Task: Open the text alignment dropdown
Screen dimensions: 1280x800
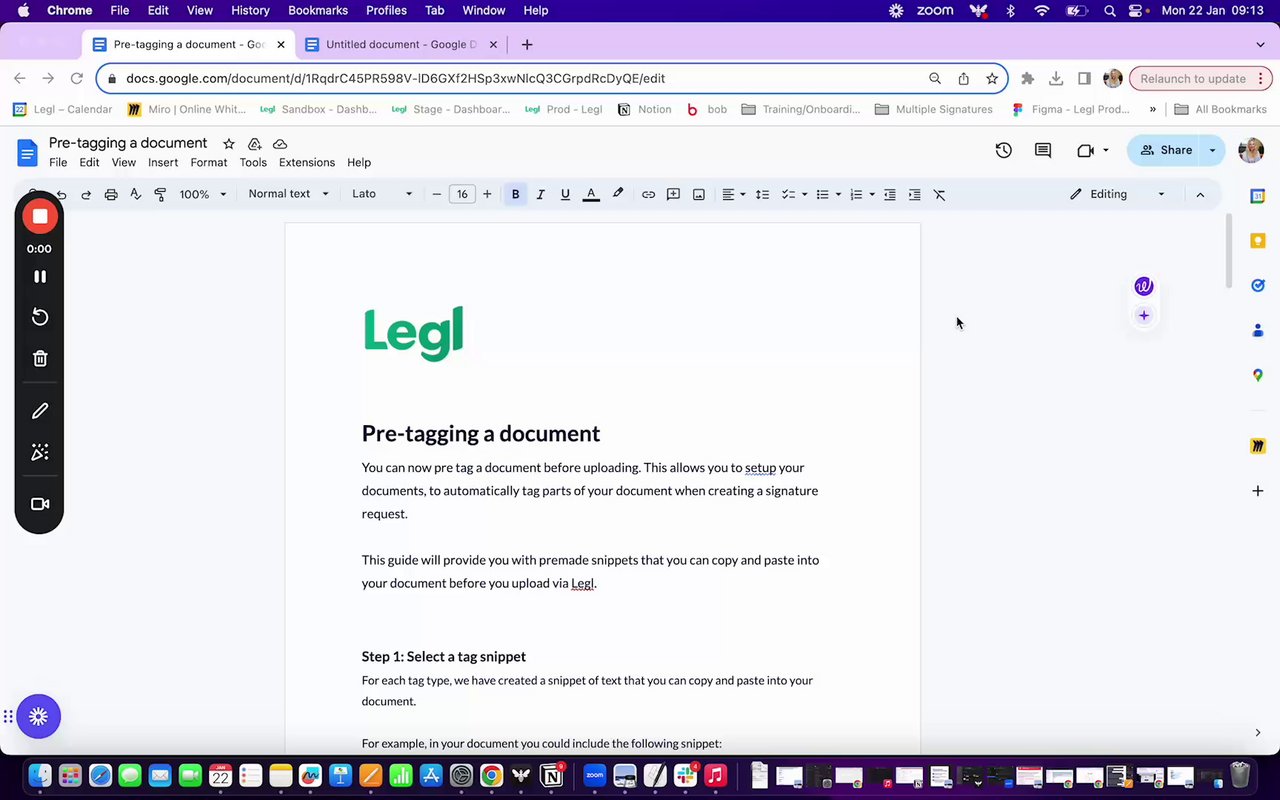Action: 734,194
